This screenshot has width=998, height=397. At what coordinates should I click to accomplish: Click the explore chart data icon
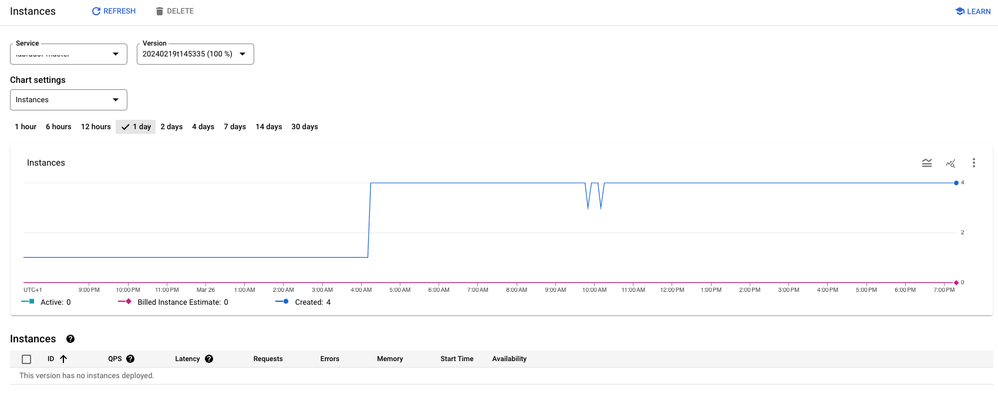pos(950,163)
